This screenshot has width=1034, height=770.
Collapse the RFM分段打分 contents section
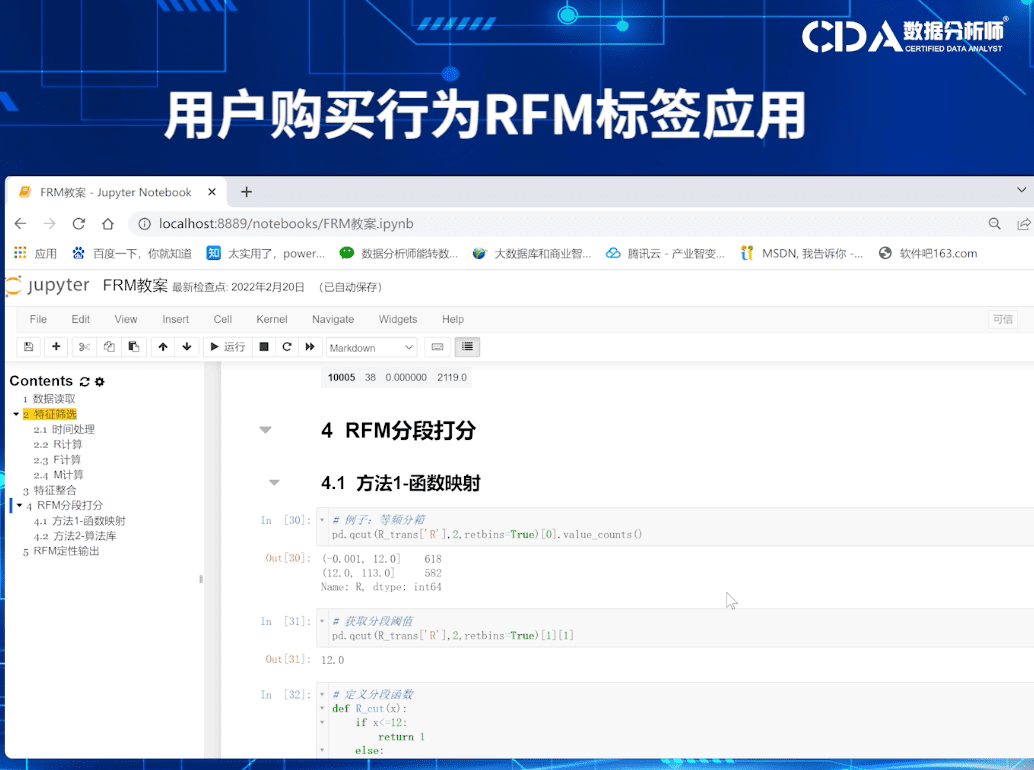point(19,506)
